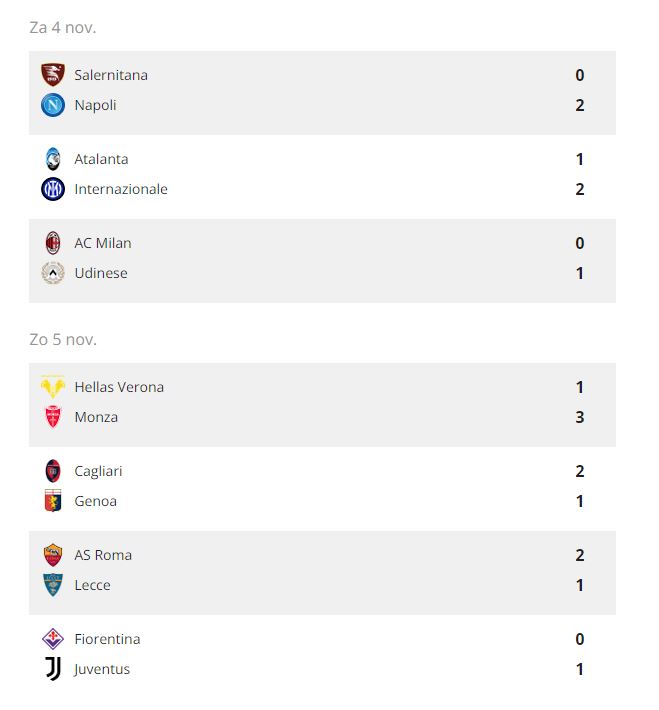Open the Hellas Verona team name

click(119, 387)
